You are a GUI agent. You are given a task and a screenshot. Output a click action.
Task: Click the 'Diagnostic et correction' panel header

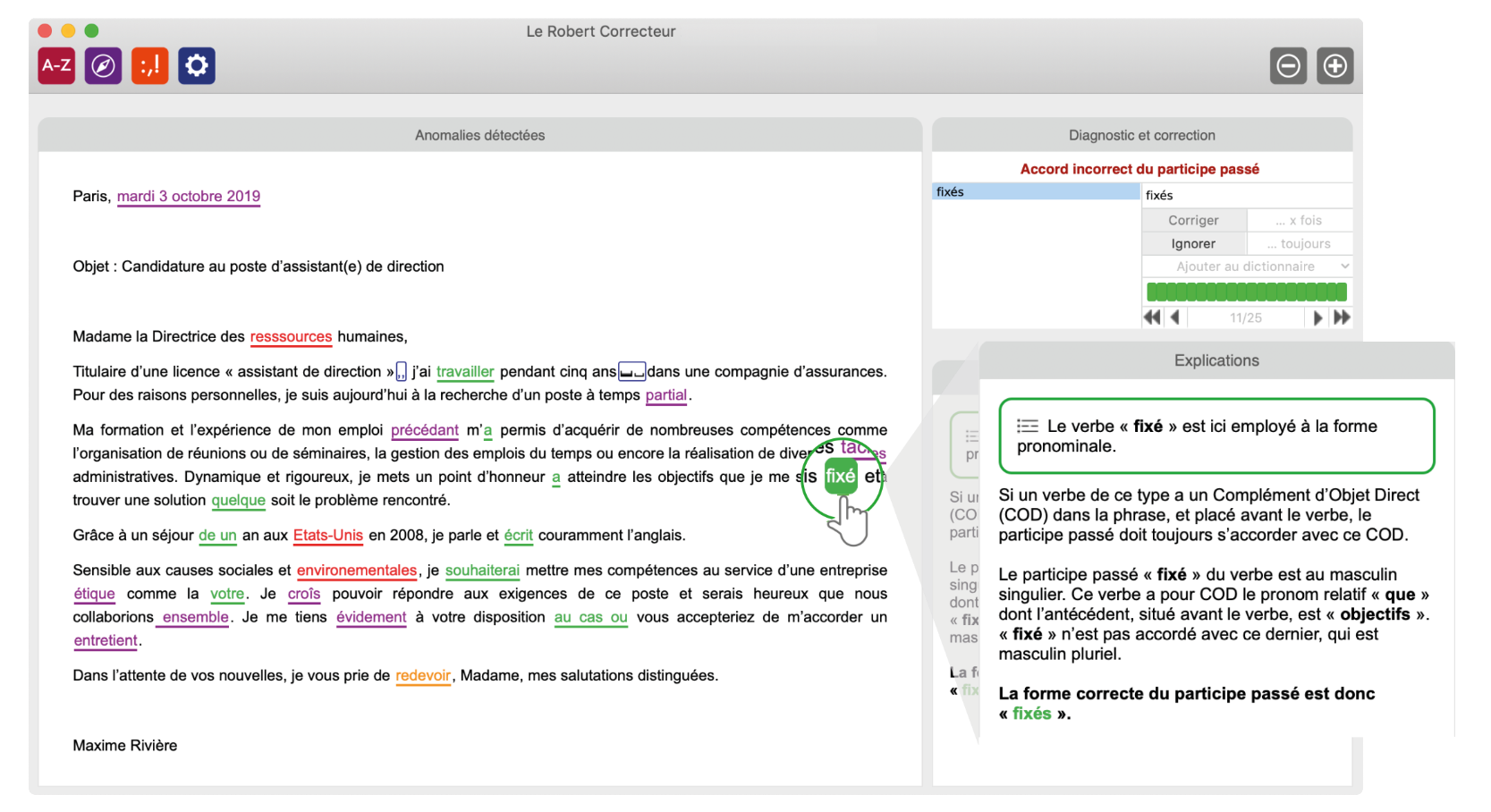tap(1142, 135)
